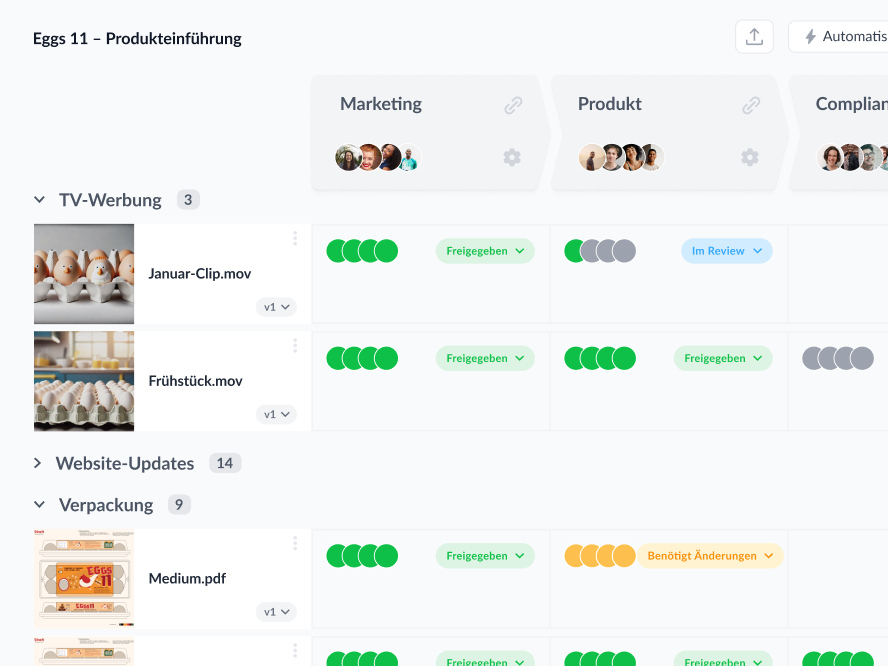Click the link icon on the Marketing column

tap(513, 104)
